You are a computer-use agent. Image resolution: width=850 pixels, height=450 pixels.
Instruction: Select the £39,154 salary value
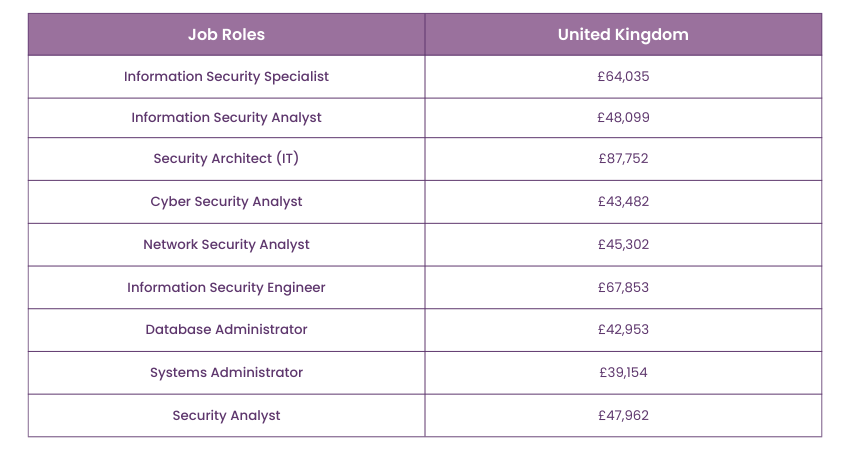(623, 373)
